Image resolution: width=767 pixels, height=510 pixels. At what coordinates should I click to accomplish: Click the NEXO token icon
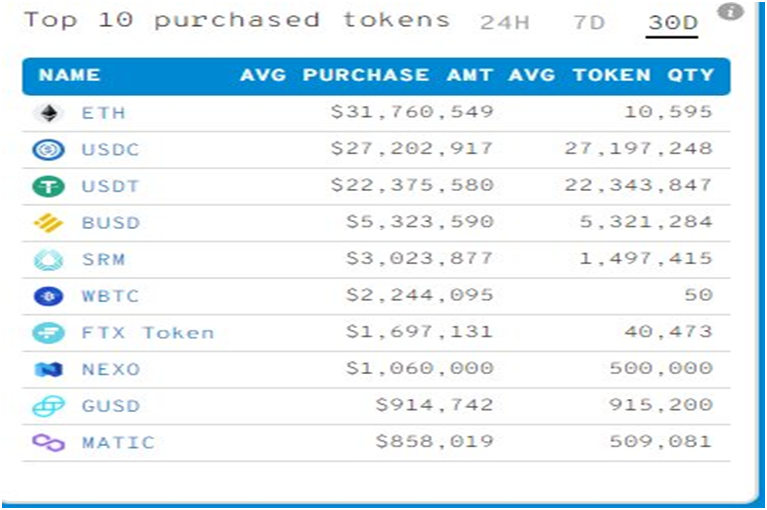click(x=48, y=370)
